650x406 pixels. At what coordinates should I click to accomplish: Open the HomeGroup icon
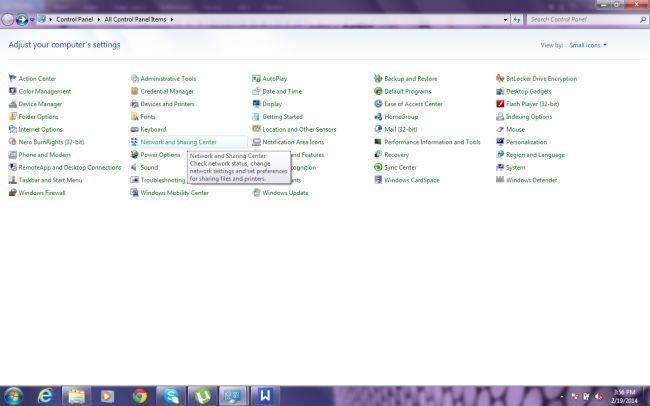(x=378, y=117)
